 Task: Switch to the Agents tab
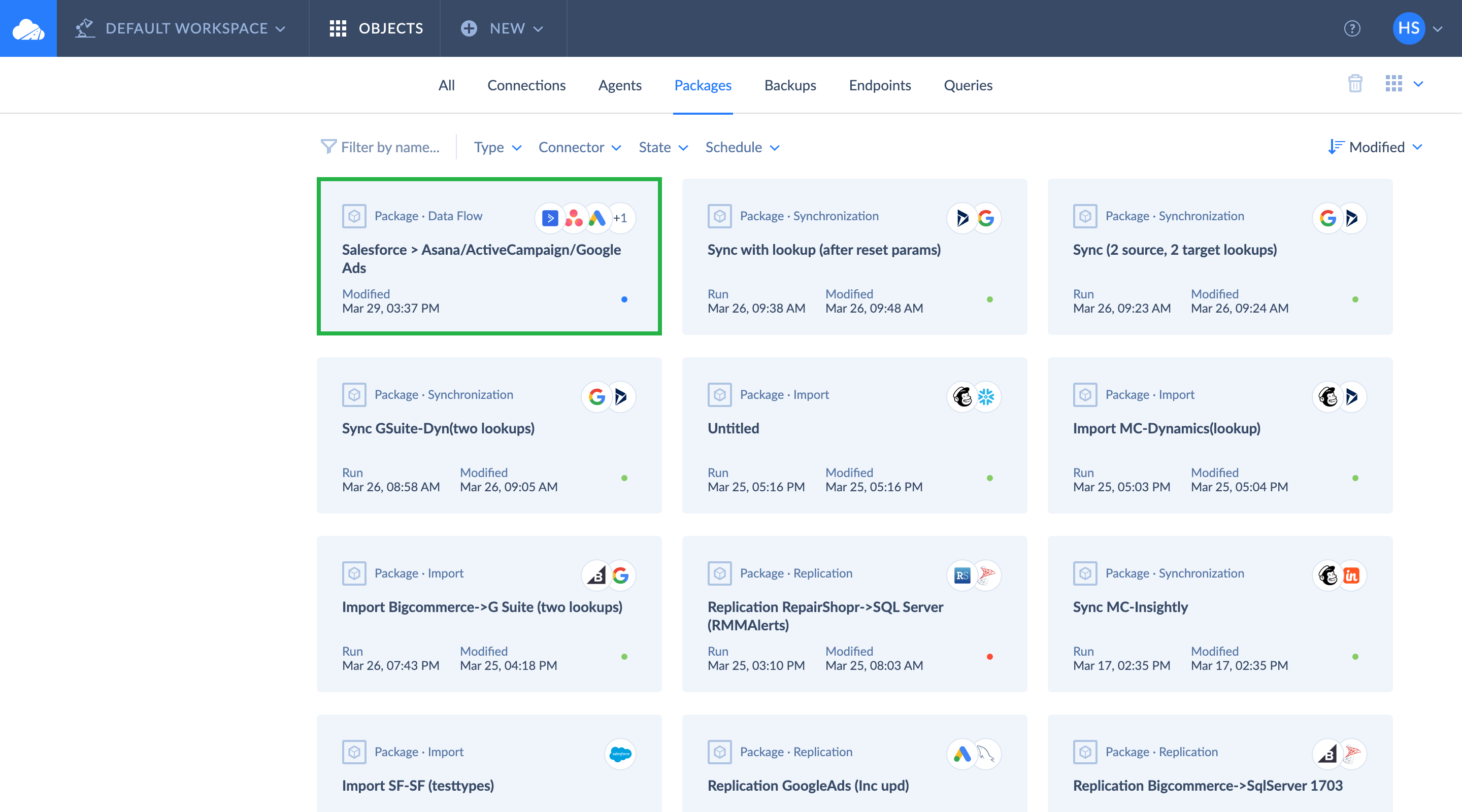pos(620,85)
